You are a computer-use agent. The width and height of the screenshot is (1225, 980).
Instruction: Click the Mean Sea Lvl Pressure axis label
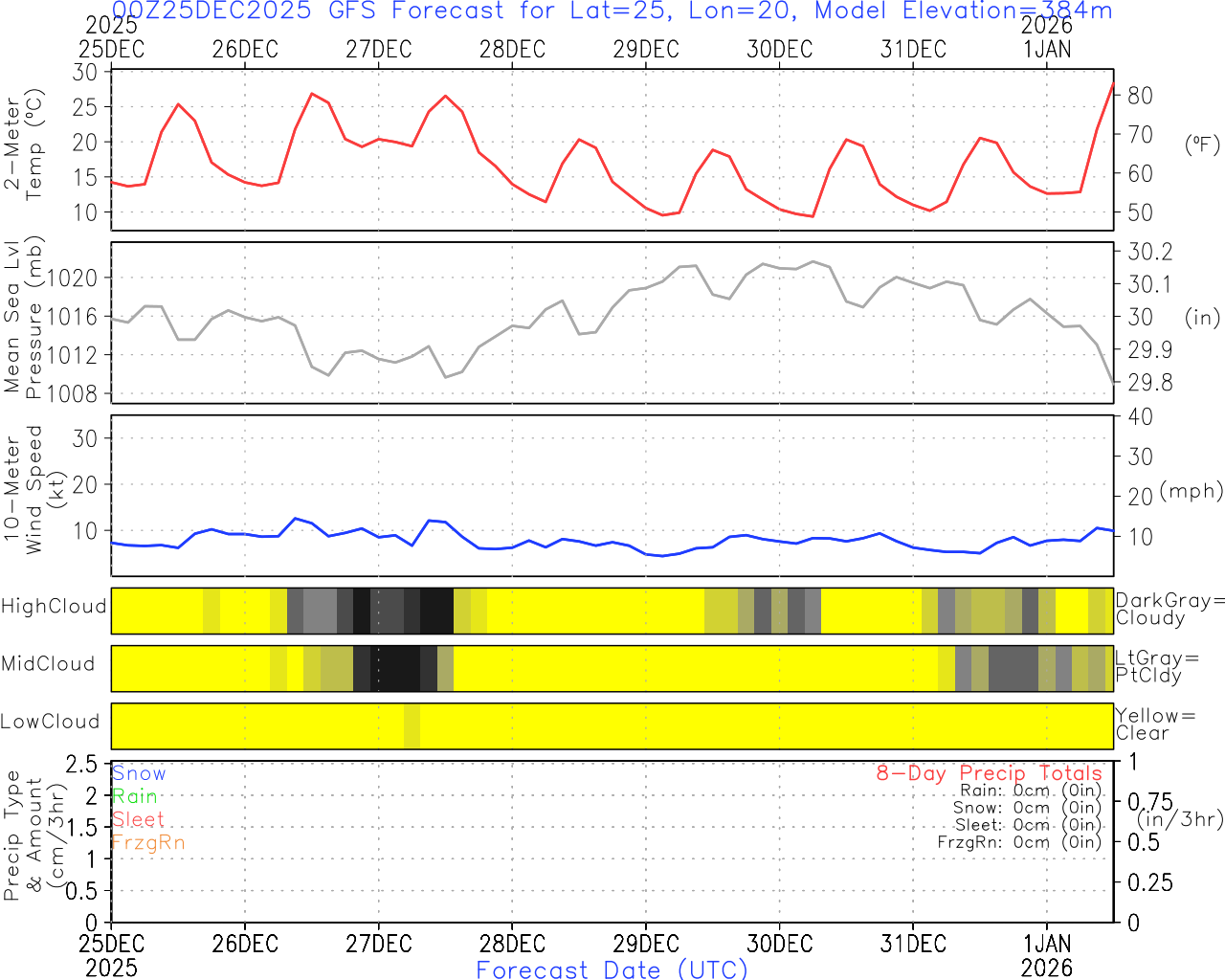pos(24,318)
